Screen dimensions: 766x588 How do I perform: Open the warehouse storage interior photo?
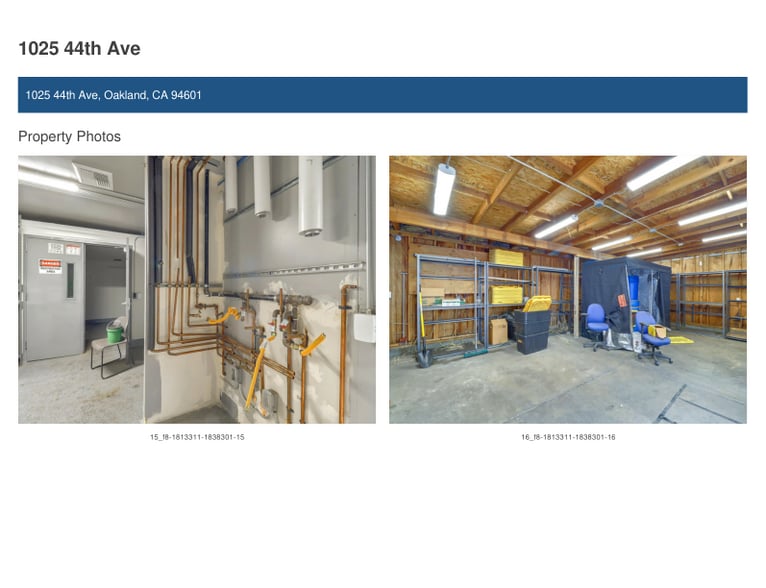pyautogui.click(x=568, y=290)
